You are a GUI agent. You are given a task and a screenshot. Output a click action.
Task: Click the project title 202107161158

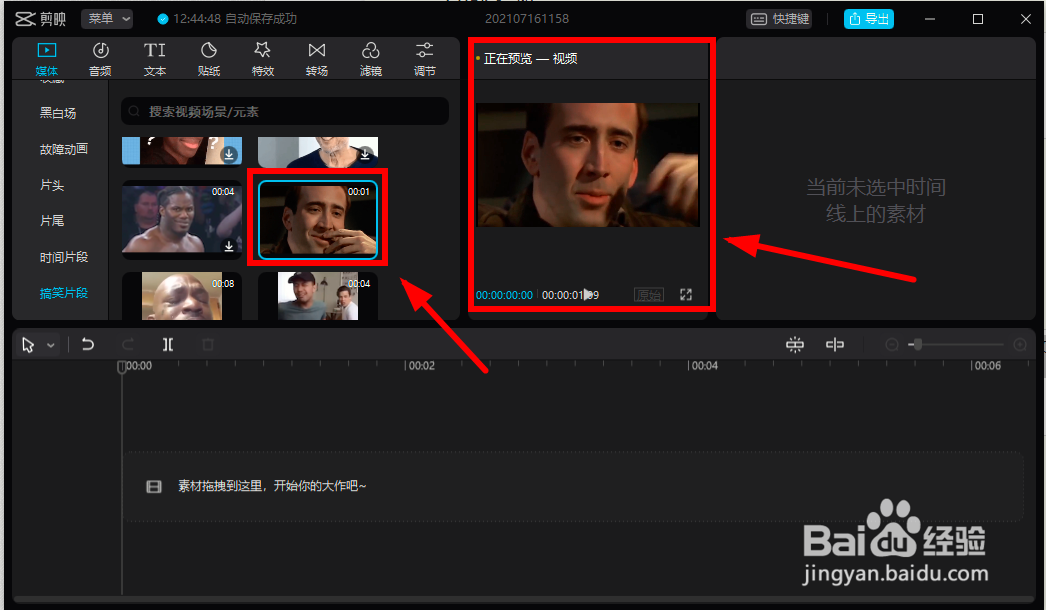pyautogui.click(x=527, y=19)
